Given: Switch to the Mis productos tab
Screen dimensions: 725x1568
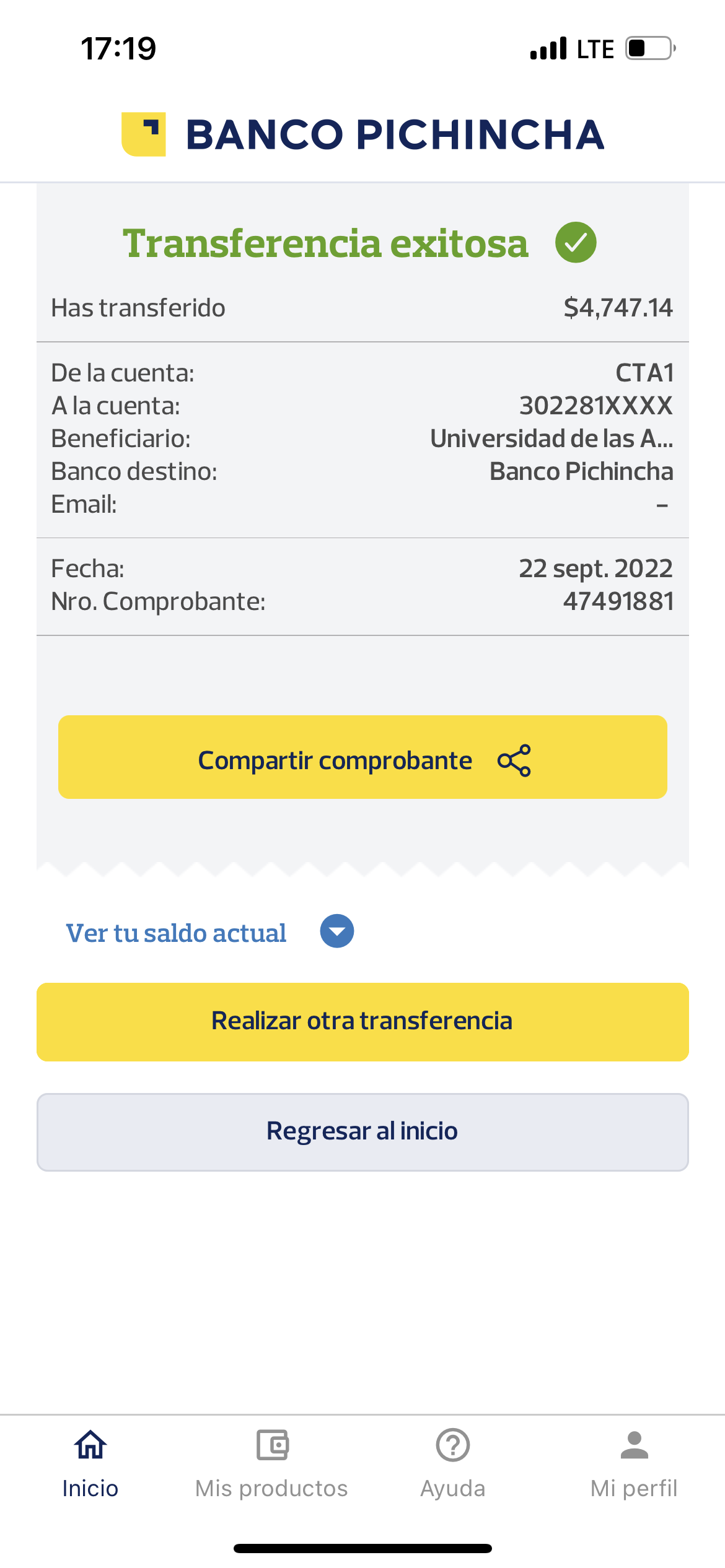Looking at the screenshot, I should (x=271, y=1488).
